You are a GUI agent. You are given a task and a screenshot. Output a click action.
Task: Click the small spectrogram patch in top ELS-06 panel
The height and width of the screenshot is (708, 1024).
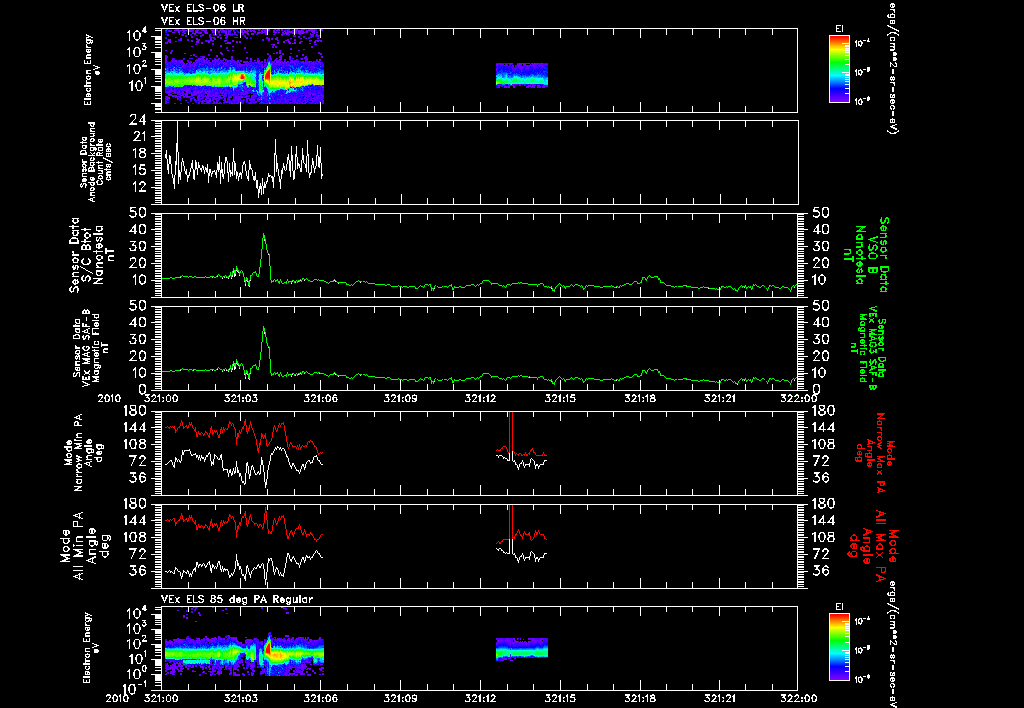(x=522, y=75)
